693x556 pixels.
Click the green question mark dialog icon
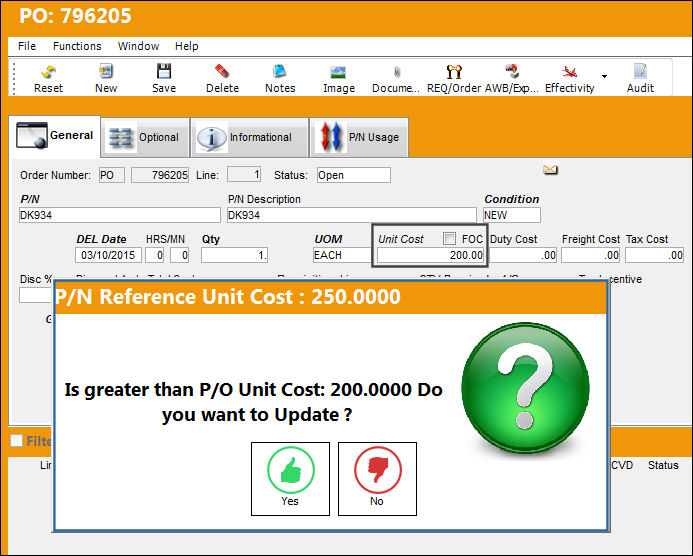coord(525,387)
